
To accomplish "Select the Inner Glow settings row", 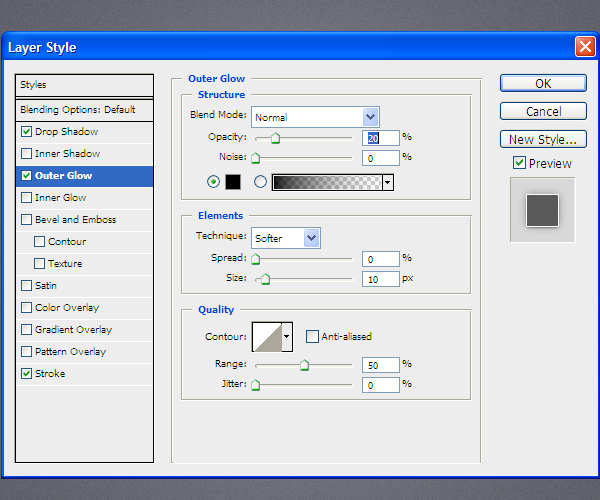I will 85,198.
